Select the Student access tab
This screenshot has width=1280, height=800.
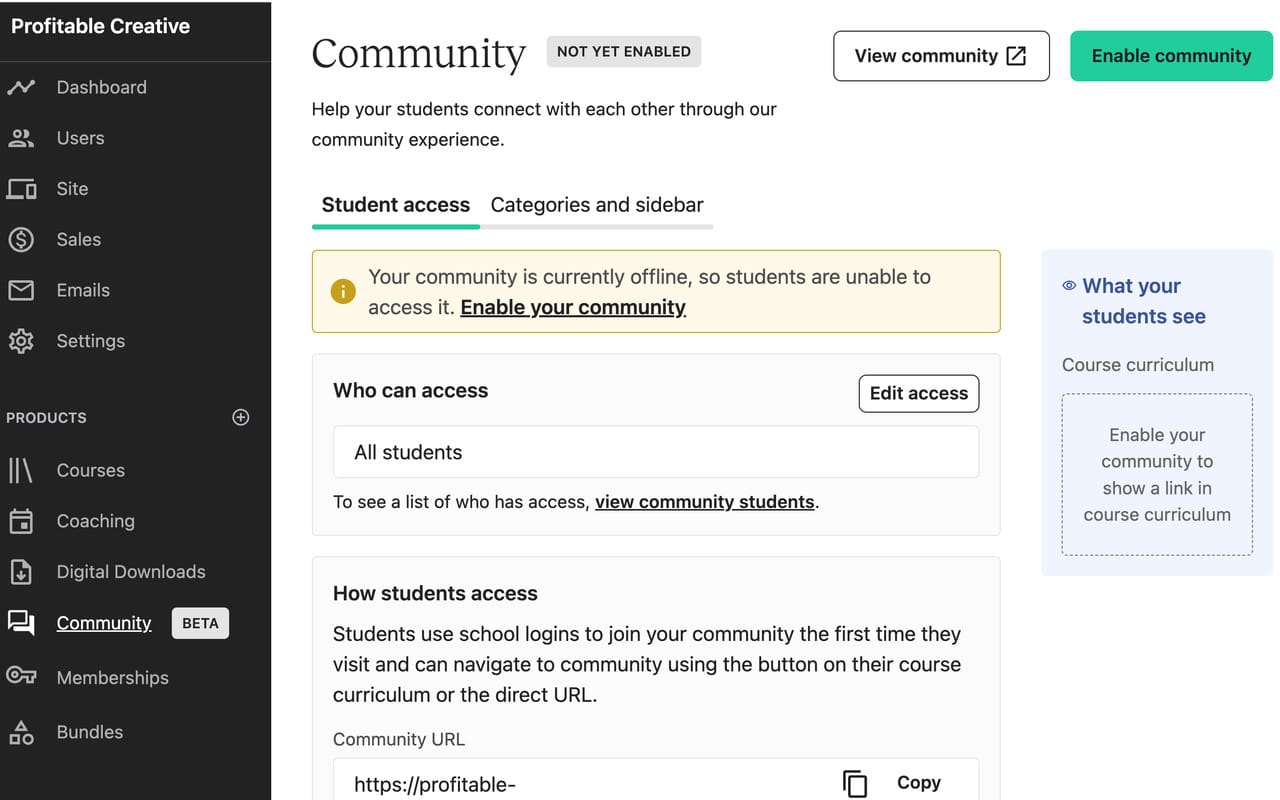(395, 204)
